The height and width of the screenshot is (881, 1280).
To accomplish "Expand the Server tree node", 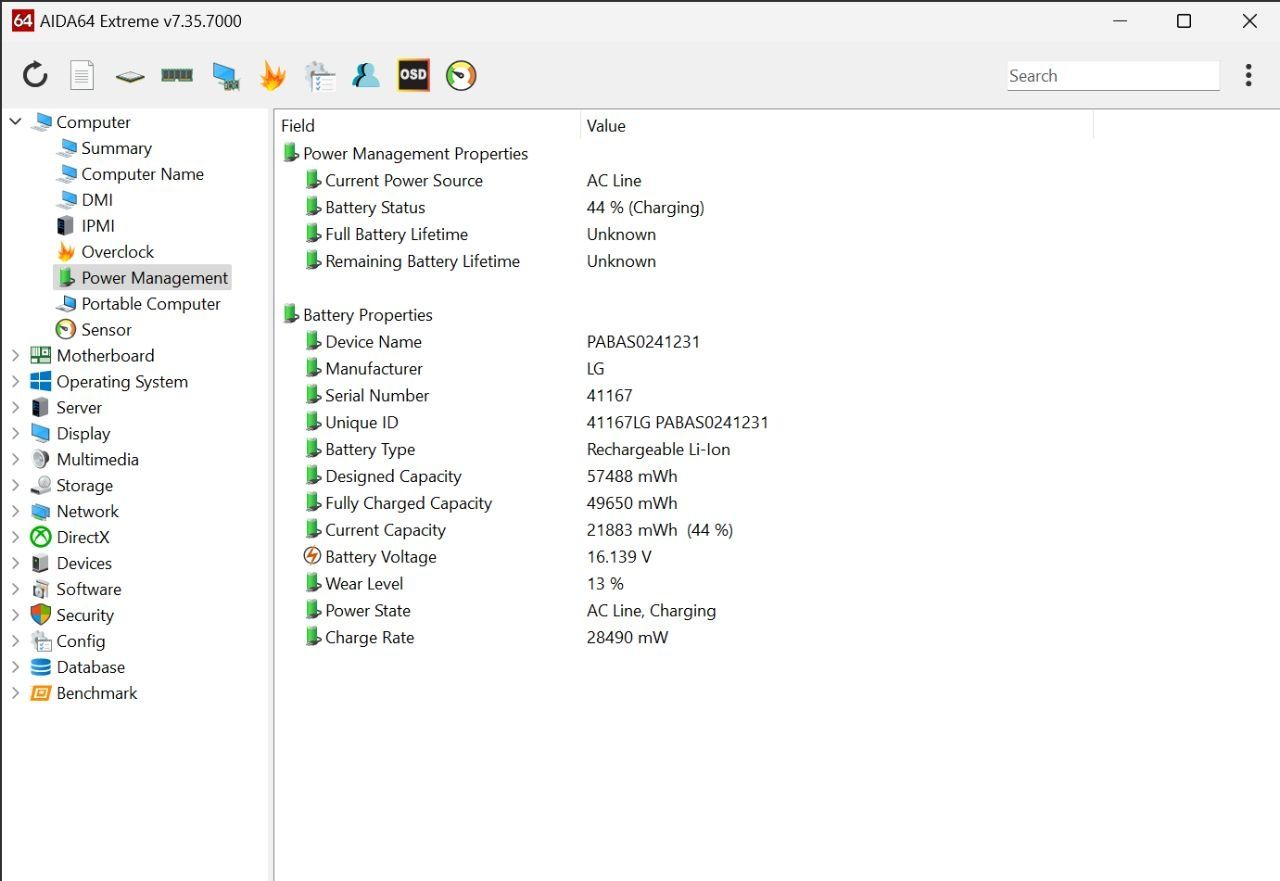I will click(16, 408).
